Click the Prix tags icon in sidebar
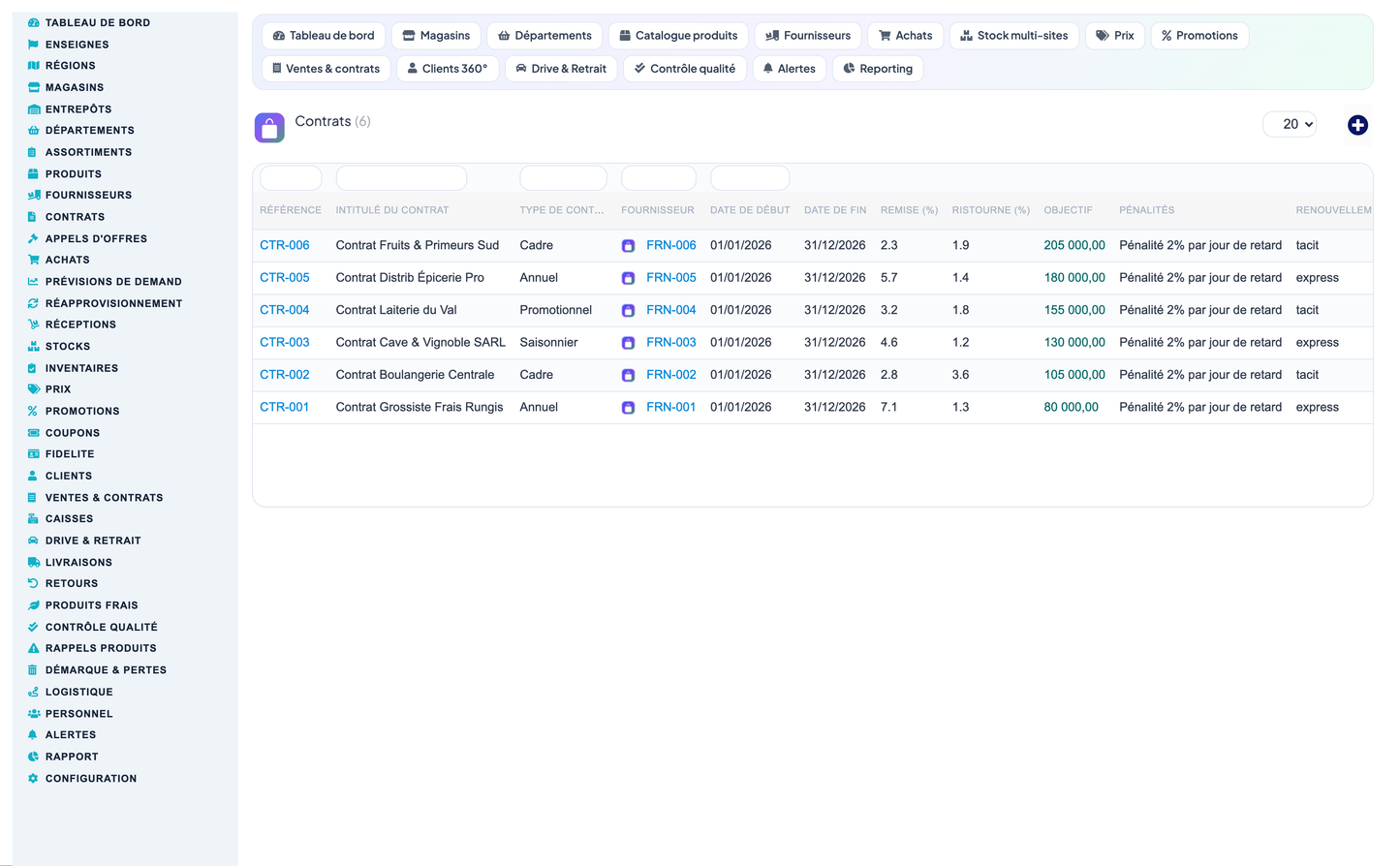 (34, 389)
